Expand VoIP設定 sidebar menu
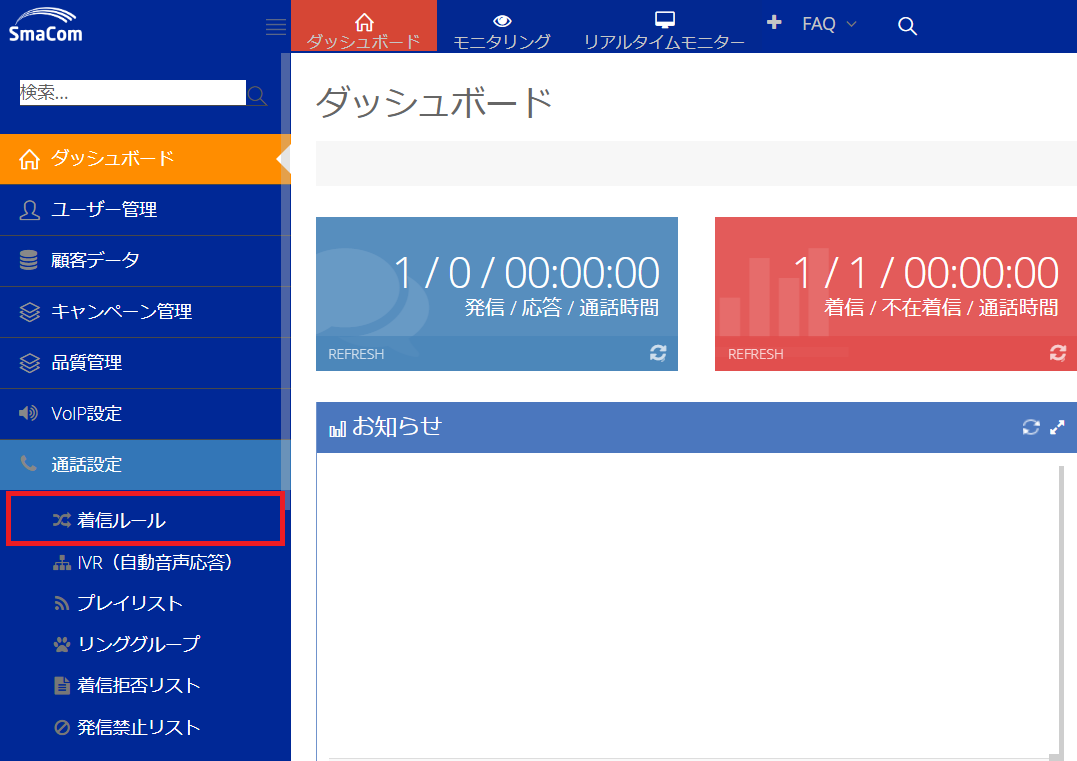The image size is (1077, 761). [145, 413]
